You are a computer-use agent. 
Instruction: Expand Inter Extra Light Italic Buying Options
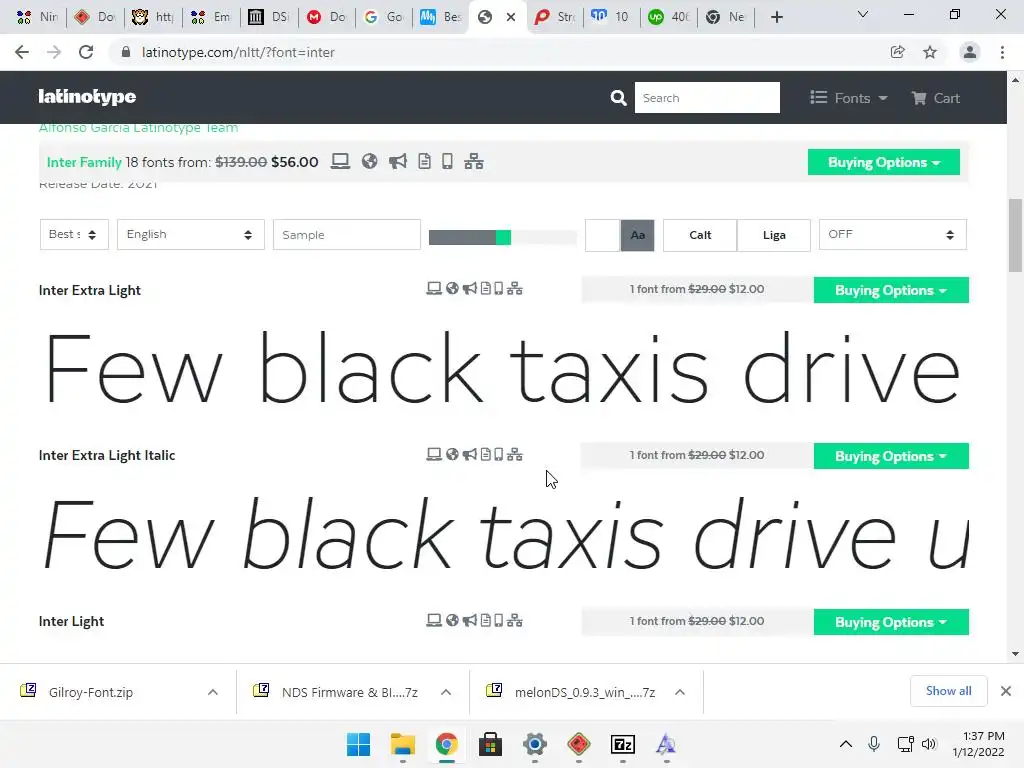pos(891,456)
